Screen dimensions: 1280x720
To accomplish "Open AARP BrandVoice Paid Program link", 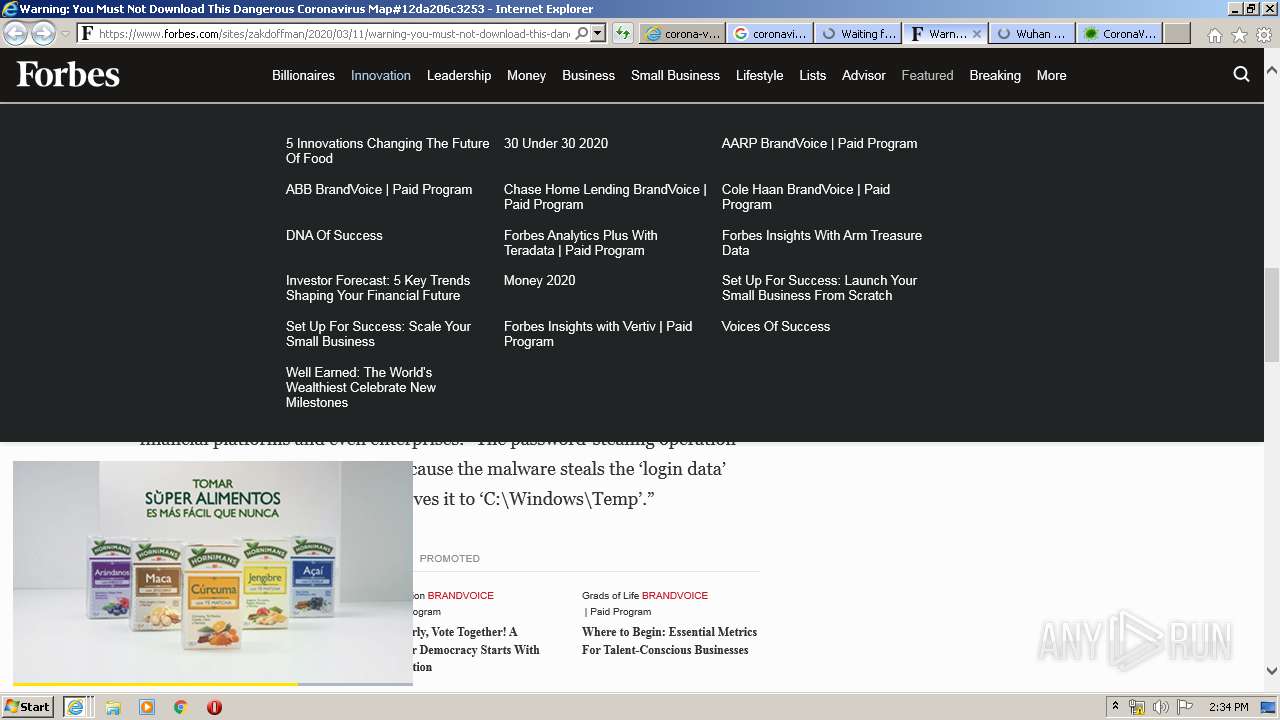I will 819,143.
